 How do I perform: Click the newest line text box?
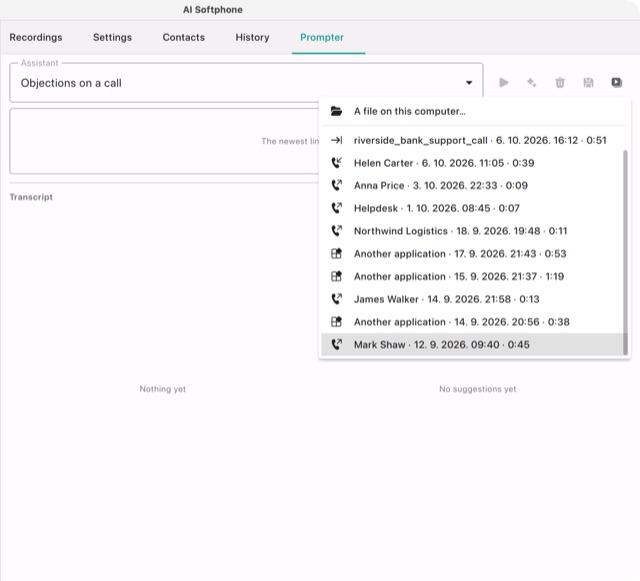(164, 141)
